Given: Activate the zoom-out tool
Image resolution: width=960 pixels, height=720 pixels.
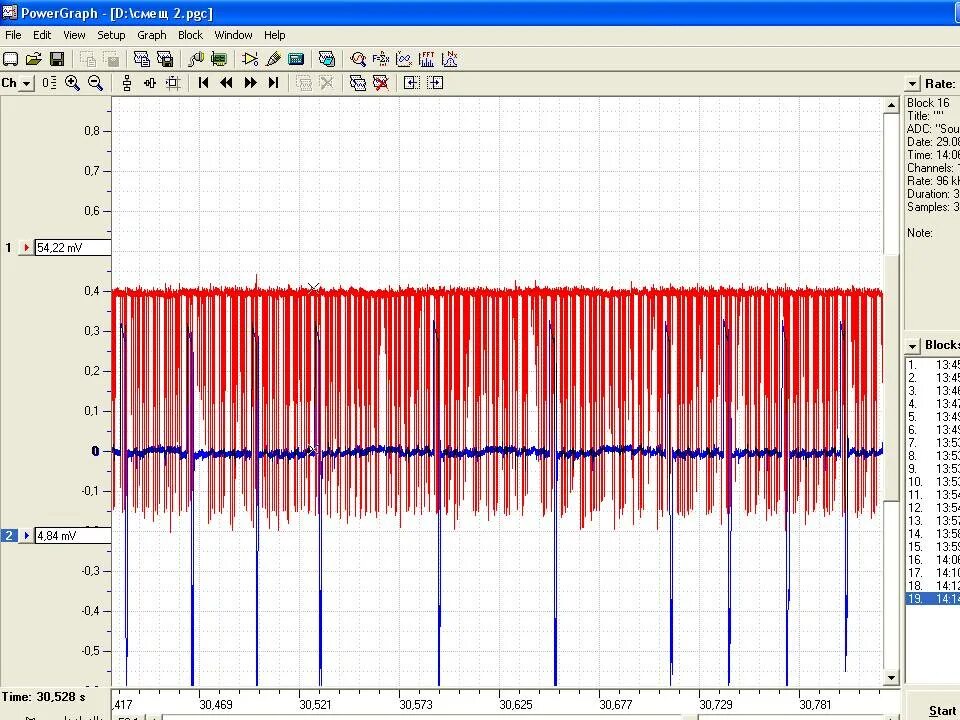Looking at the screenshot, I should point(96,83).
